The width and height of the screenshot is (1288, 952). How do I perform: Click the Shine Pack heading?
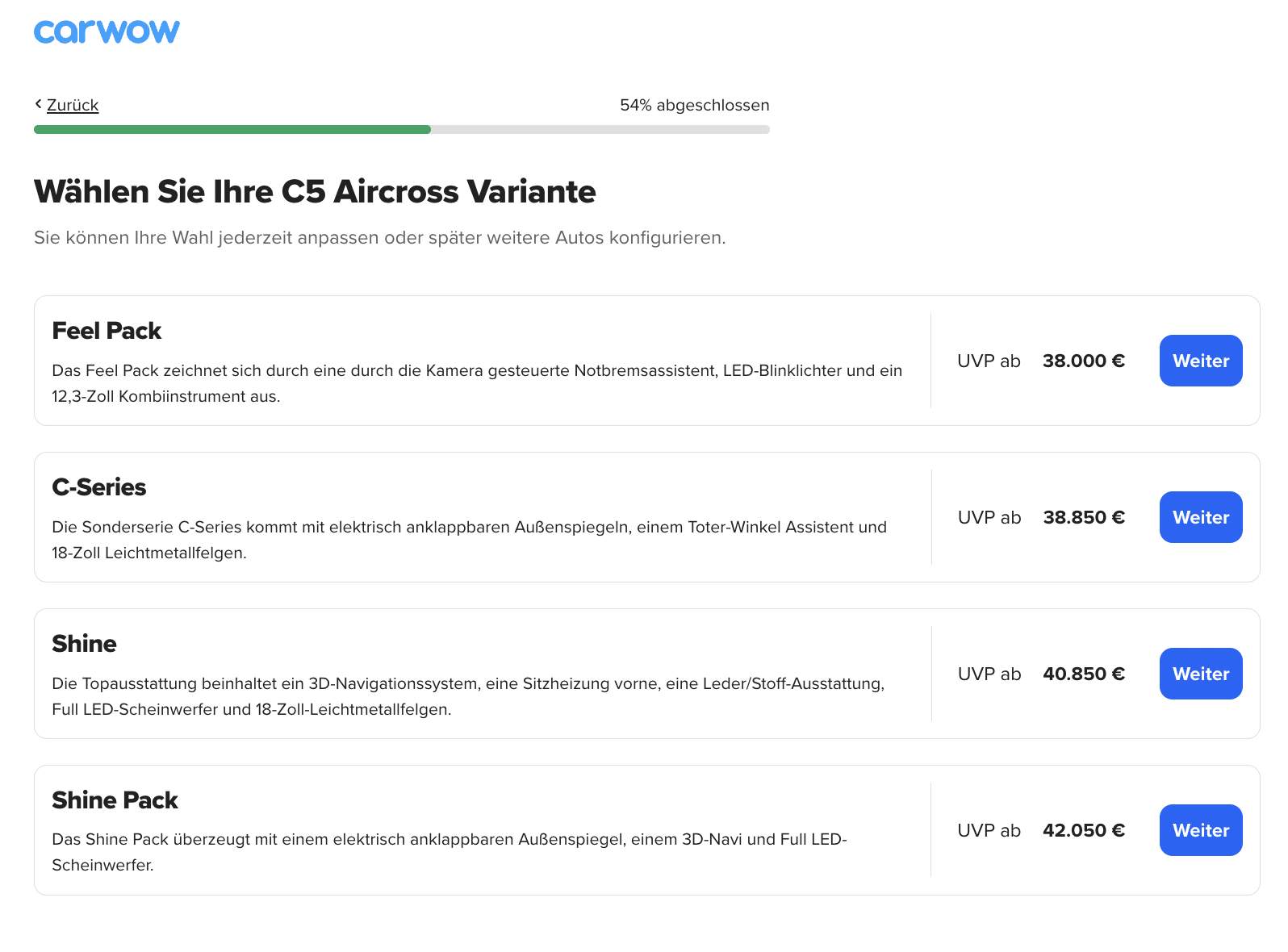115,800
